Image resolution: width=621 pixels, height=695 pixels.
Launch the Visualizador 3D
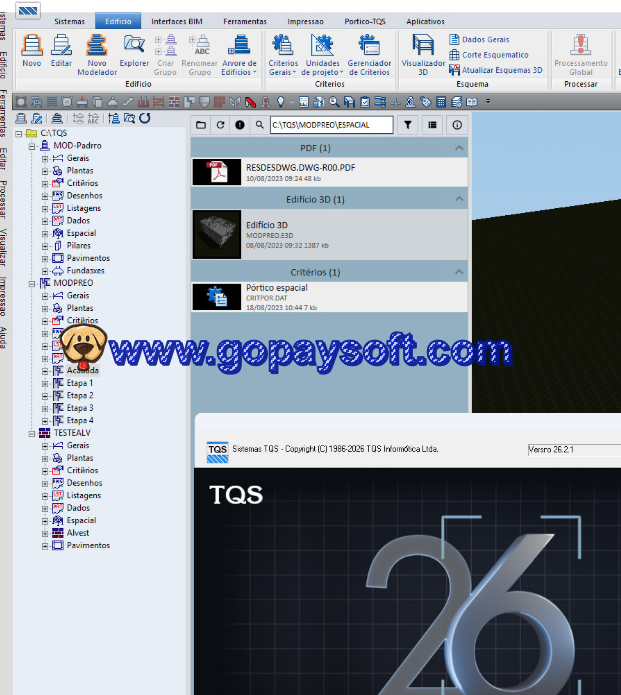(423, 49)
